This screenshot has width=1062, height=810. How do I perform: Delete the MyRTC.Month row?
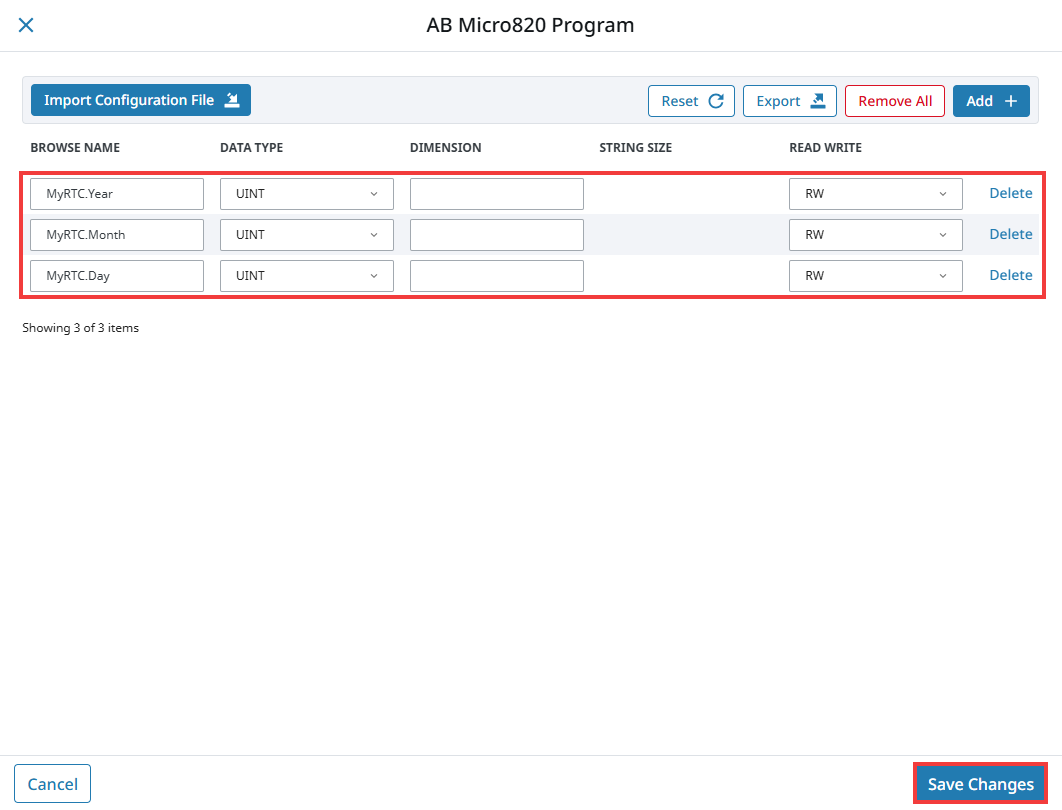[x=1011, y=234]
